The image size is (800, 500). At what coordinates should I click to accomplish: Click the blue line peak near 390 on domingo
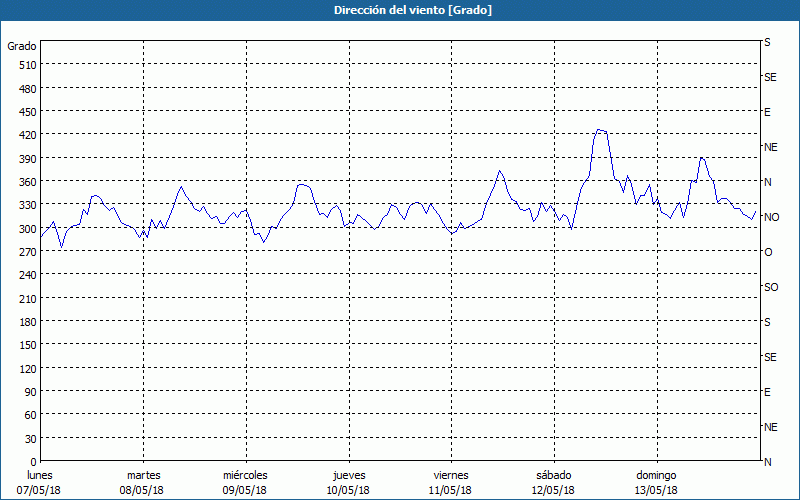pyautogui.click(x=703, y=158)
